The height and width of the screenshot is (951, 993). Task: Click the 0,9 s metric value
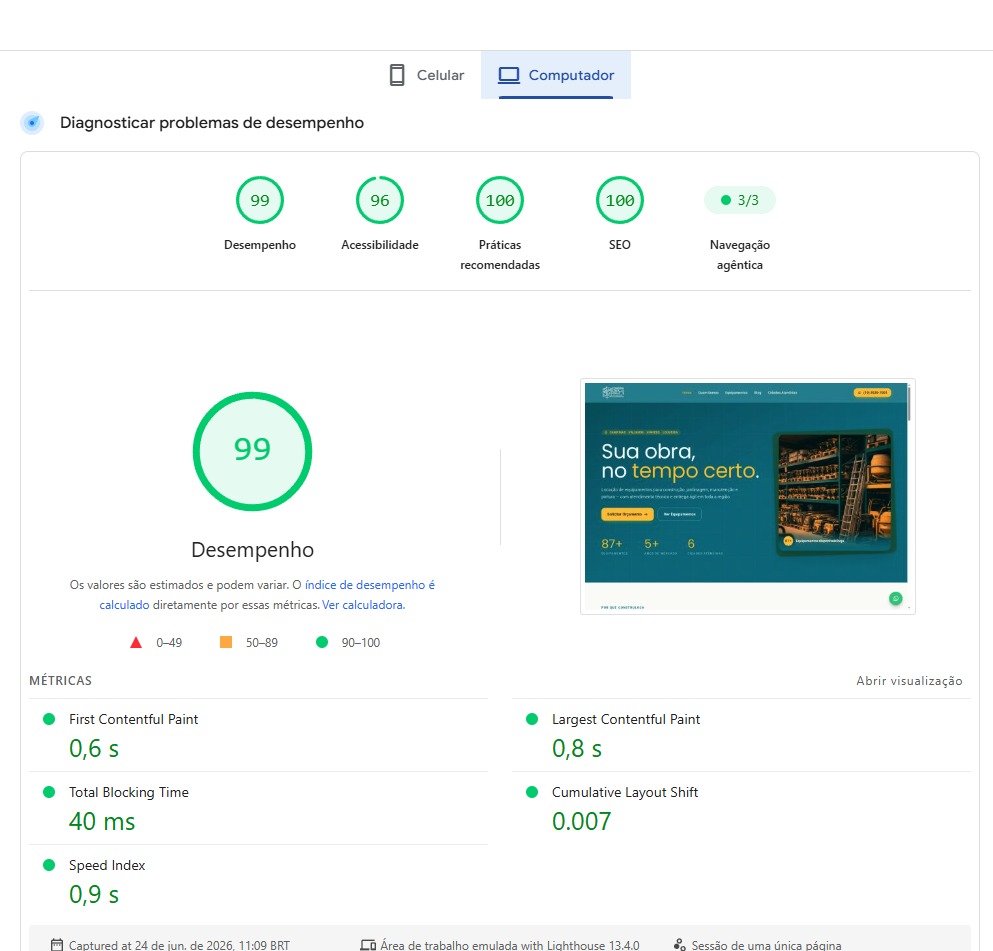94,895
